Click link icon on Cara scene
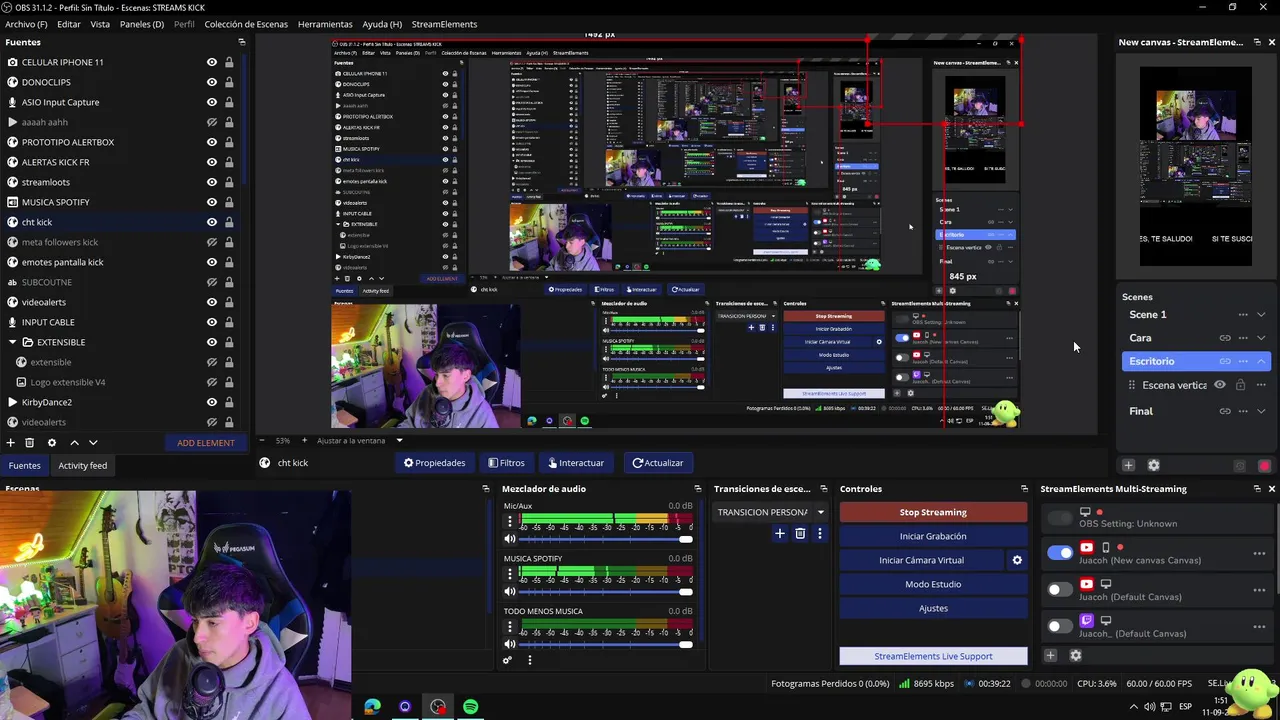This screenshot has height=720, width=1280. click(1225, 338)
